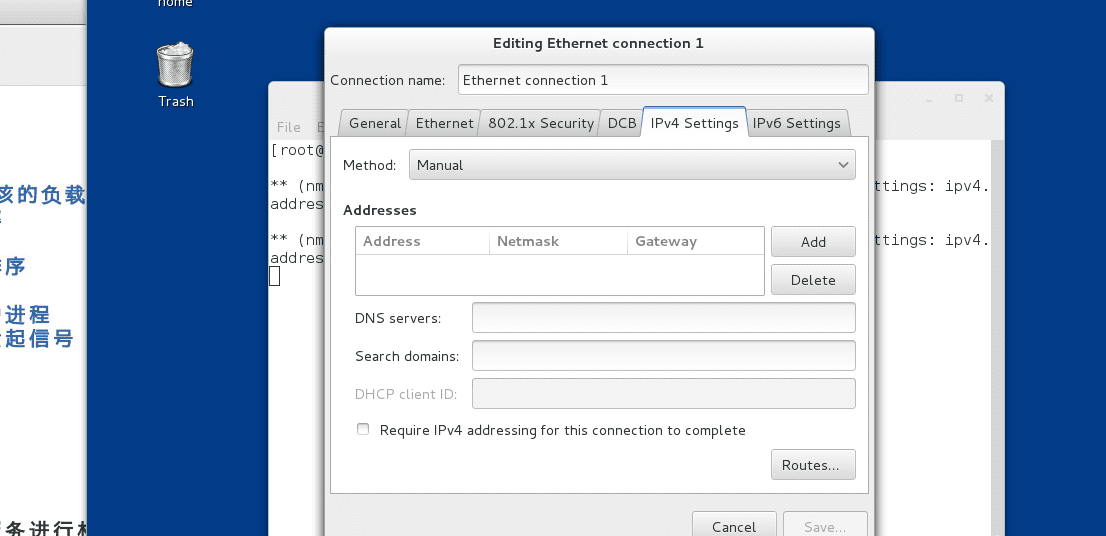This screenshot has width=1106, height=536.
Task: Cancel editing the Ethernet connection
Action: tap(734, 526)
